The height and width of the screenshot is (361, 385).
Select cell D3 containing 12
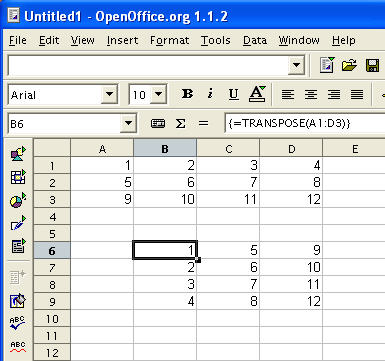(x=291, y=200)
